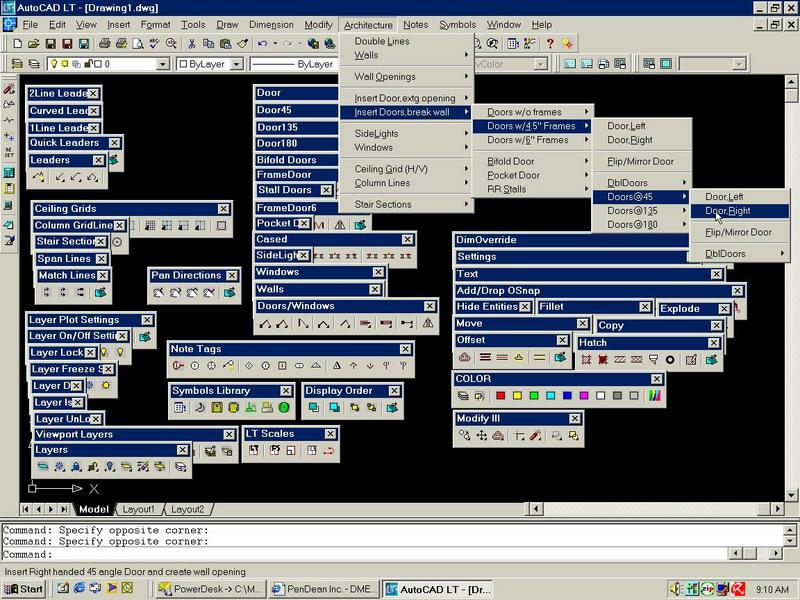
Task: Toggle the layer lock padlock in layer dropdown
Action: pyautogui.click(x=88, y=64)
